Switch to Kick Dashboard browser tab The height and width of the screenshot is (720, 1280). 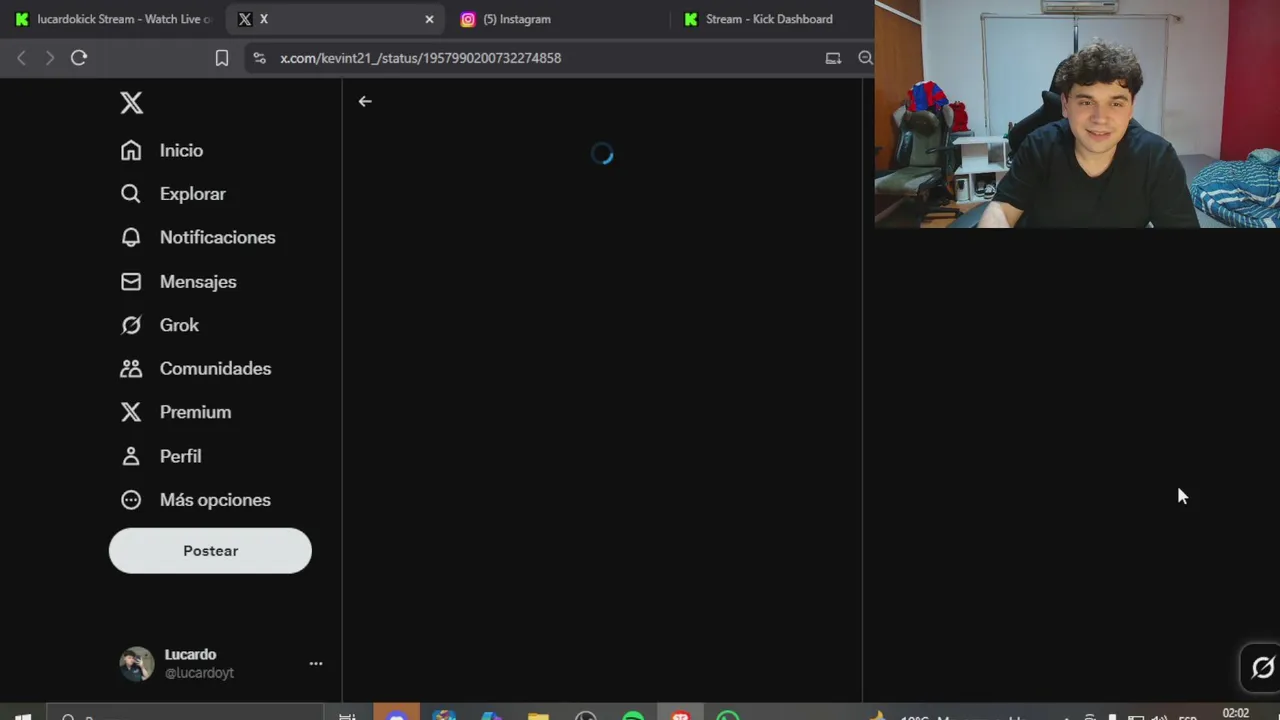click(770, 19)
